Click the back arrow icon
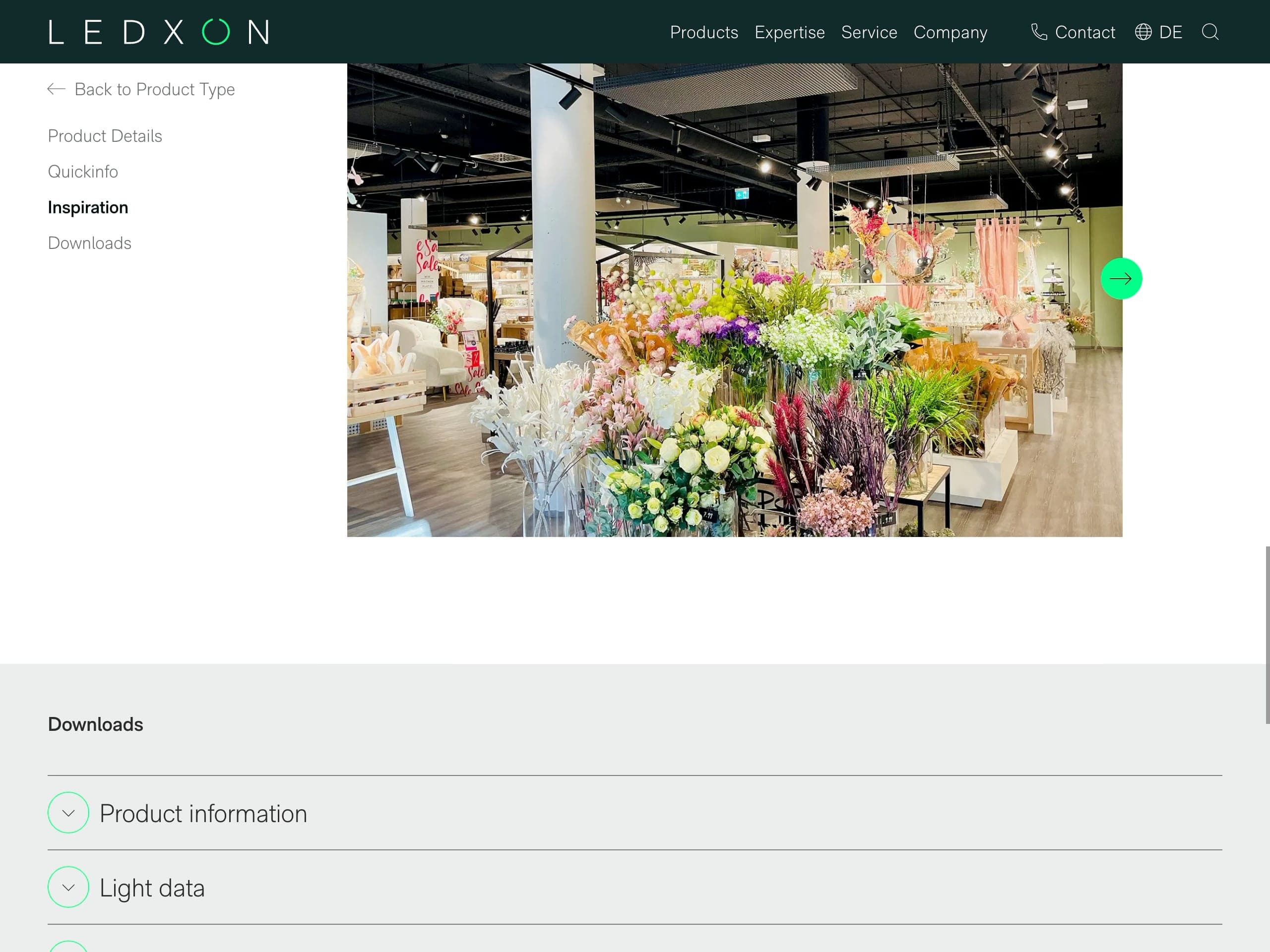Image resolution: width=1270 pixels, height=952 pixels. point(56,89)
